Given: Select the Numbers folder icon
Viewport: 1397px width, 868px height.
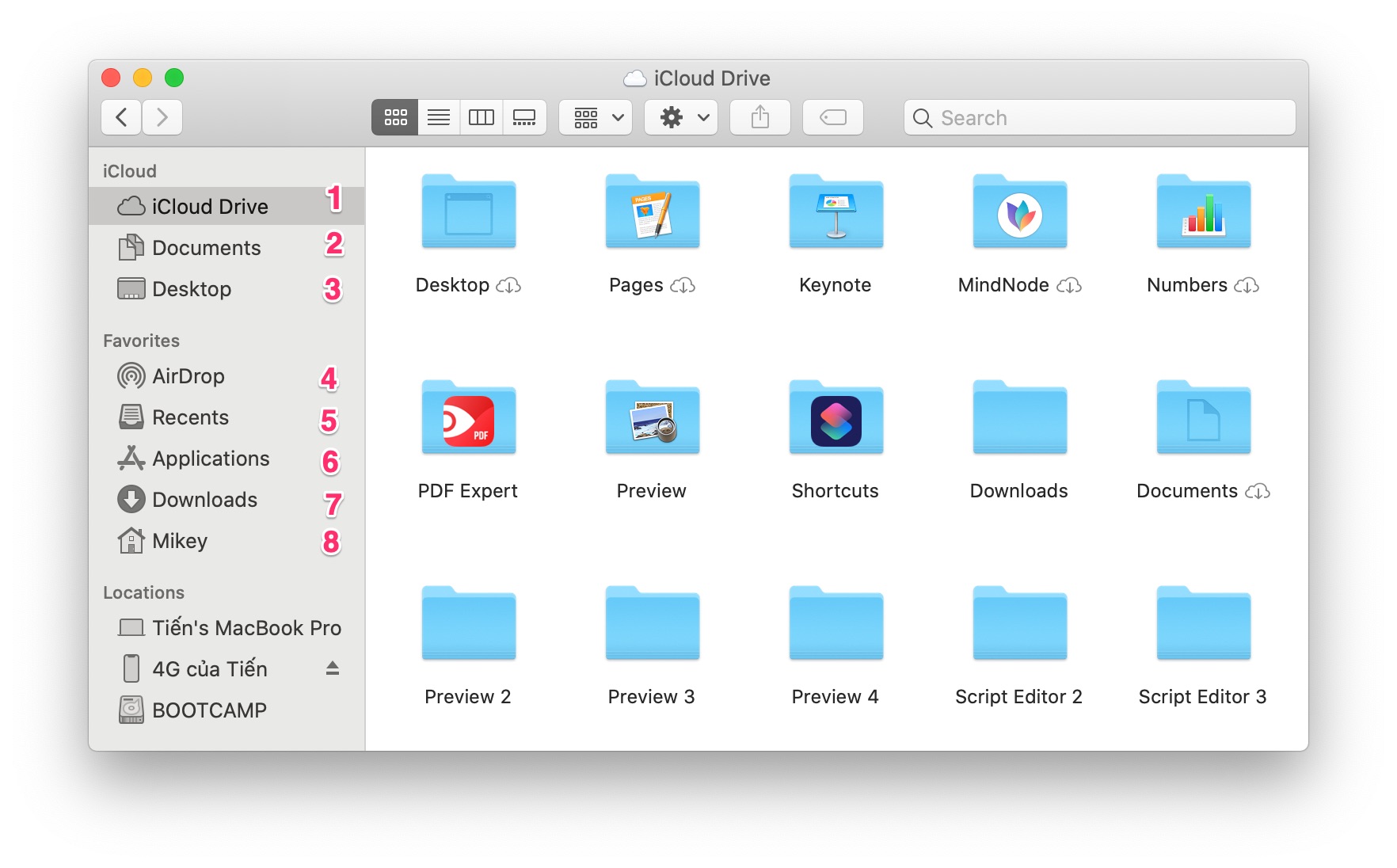Looking at the screenshot, I should point(1204,211).
